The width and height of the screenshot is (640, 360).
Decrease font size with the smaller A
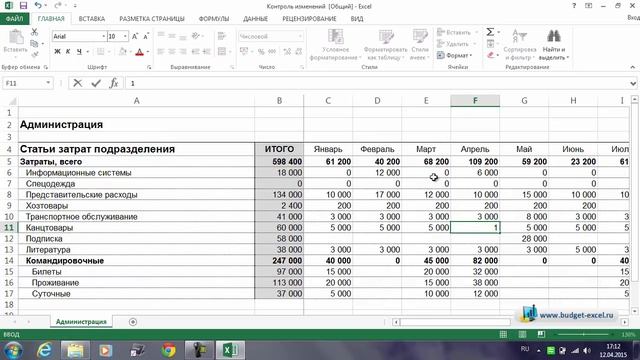pos(146,36)
